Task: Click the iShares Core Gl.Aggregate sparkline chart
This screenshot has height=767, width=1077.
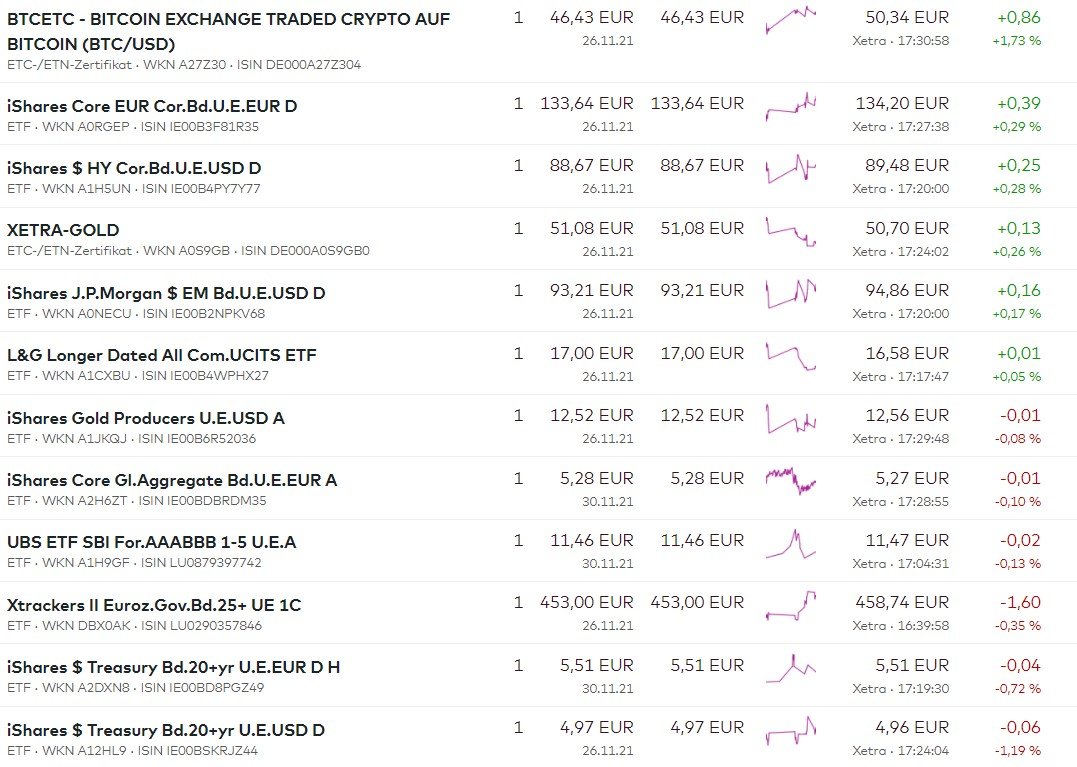Action: [x=790, y=480]
